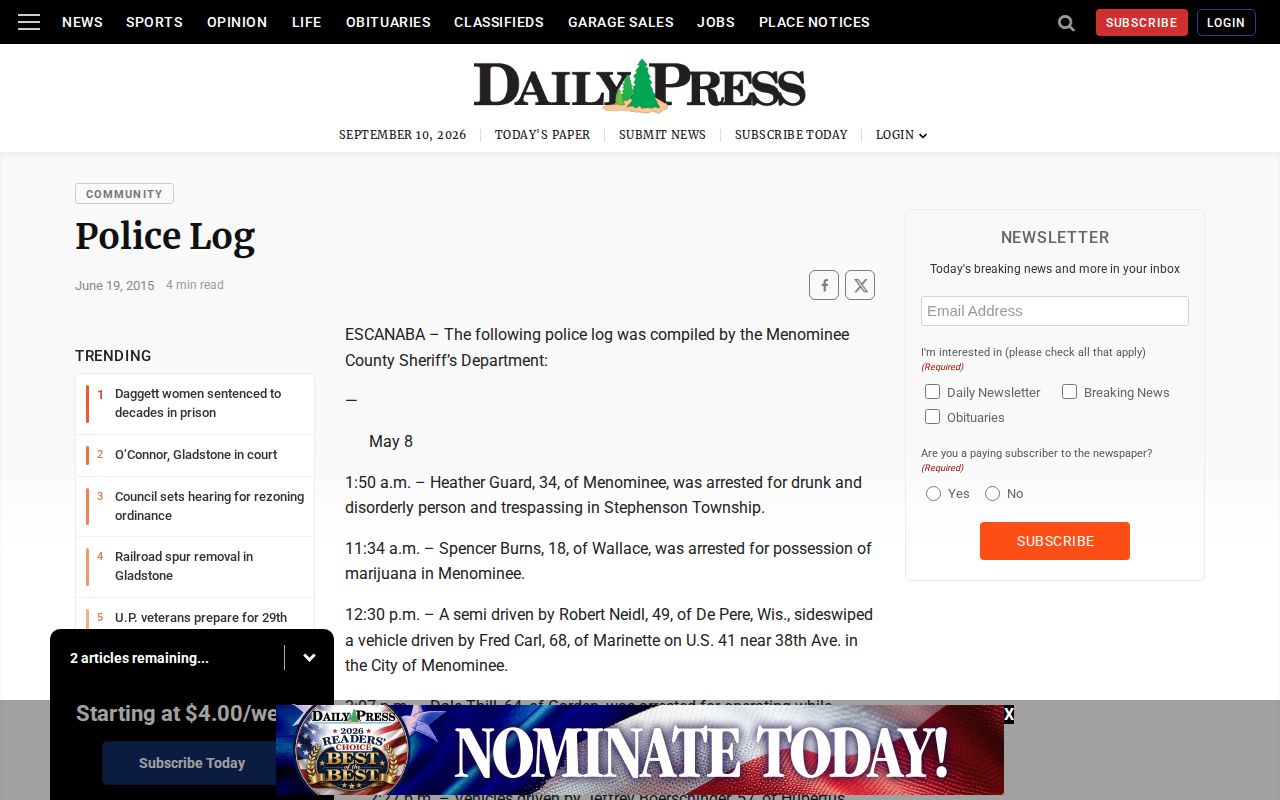Open the Classifieds menu item
Image resolution: width=1280 pixels, height=800 pixels.
[499, 22]
